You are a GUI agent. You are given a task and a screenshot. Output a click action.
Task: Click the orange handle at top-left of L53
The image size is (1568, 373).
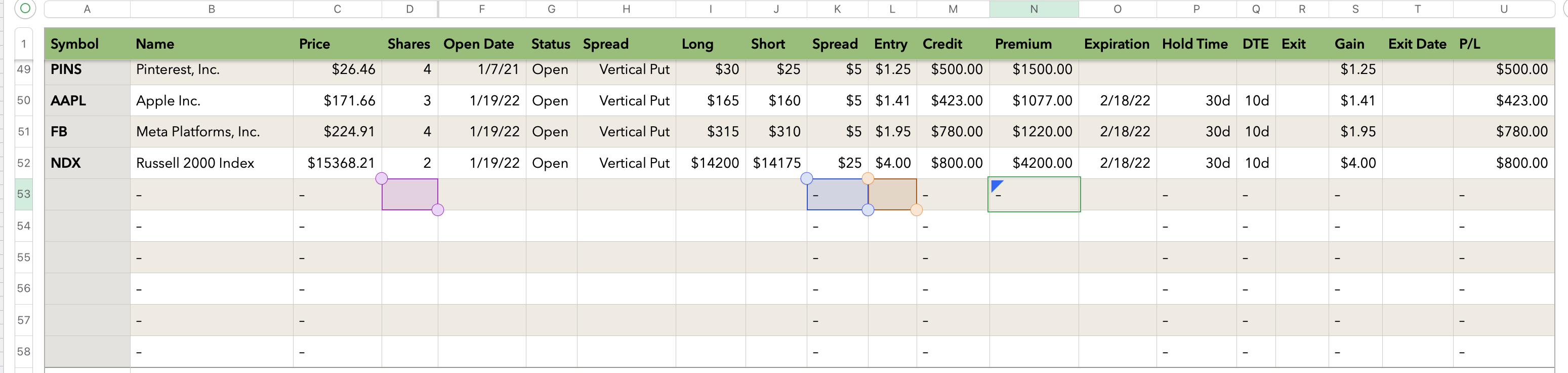pyautogui.click(x=868, y=178)
